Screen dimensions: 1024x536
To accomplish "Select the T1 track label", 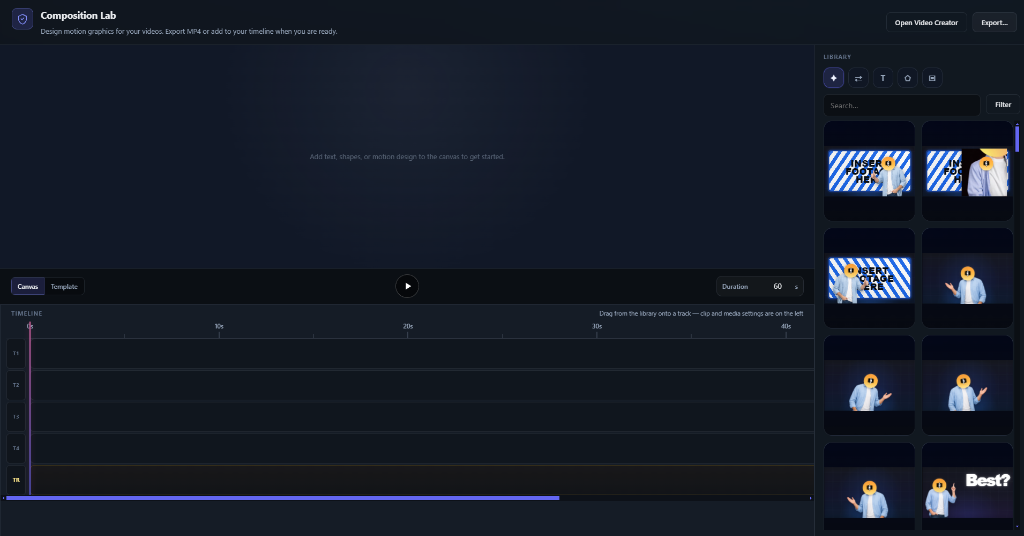I will [16, 353].
